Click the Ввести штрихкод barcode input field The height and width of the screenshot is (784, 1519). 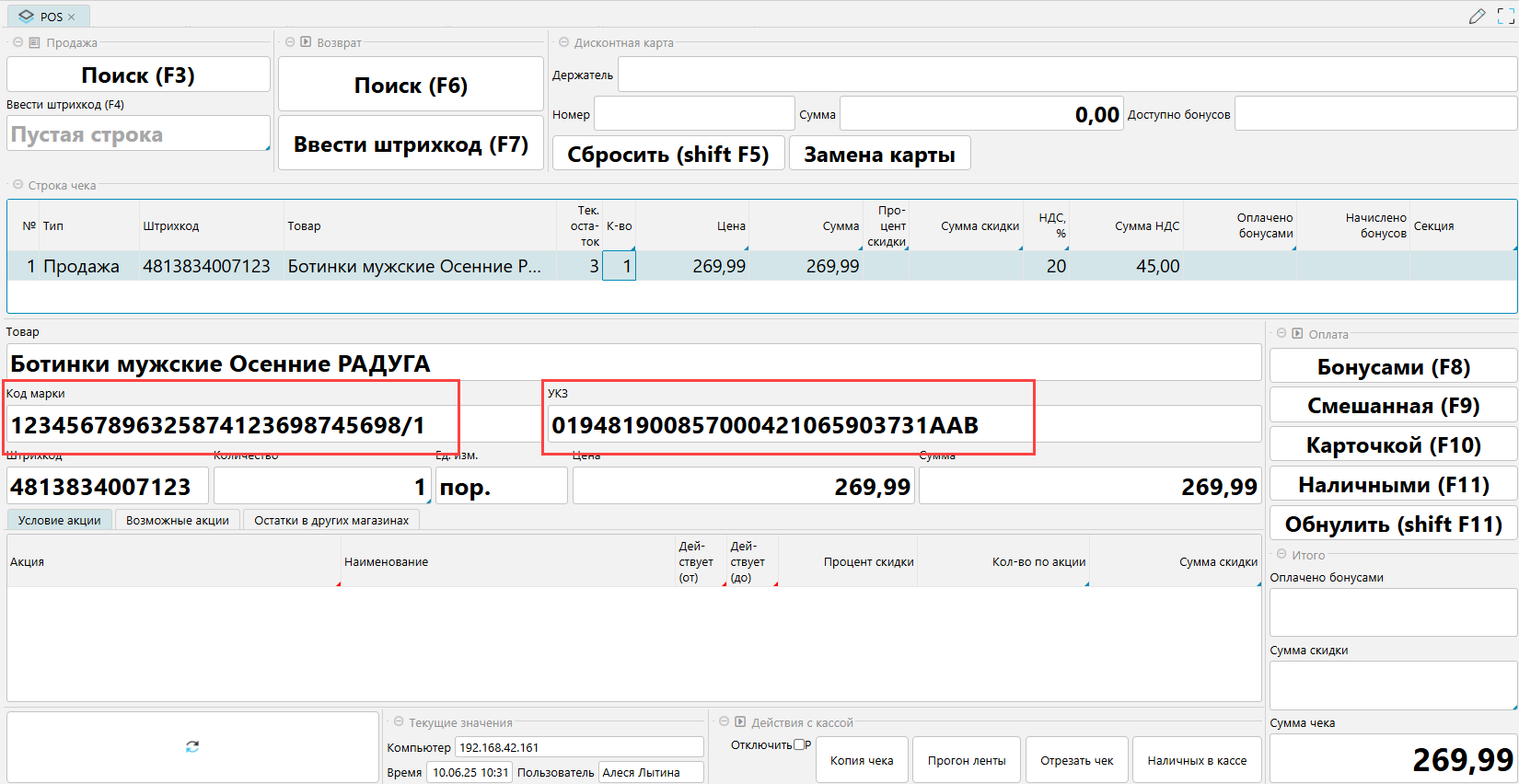(x=138, y=134)
